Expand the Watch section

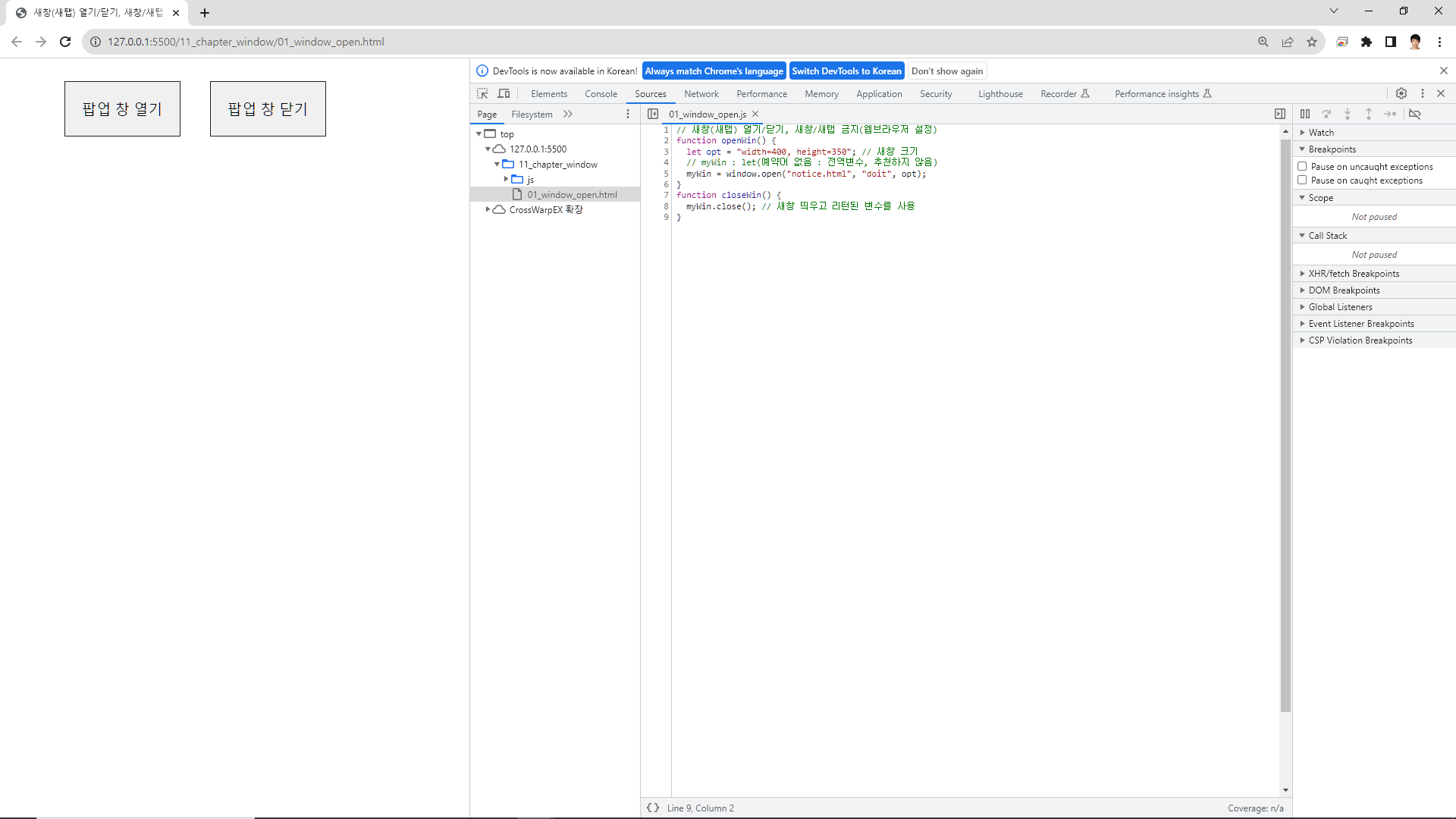[1321, 133]
